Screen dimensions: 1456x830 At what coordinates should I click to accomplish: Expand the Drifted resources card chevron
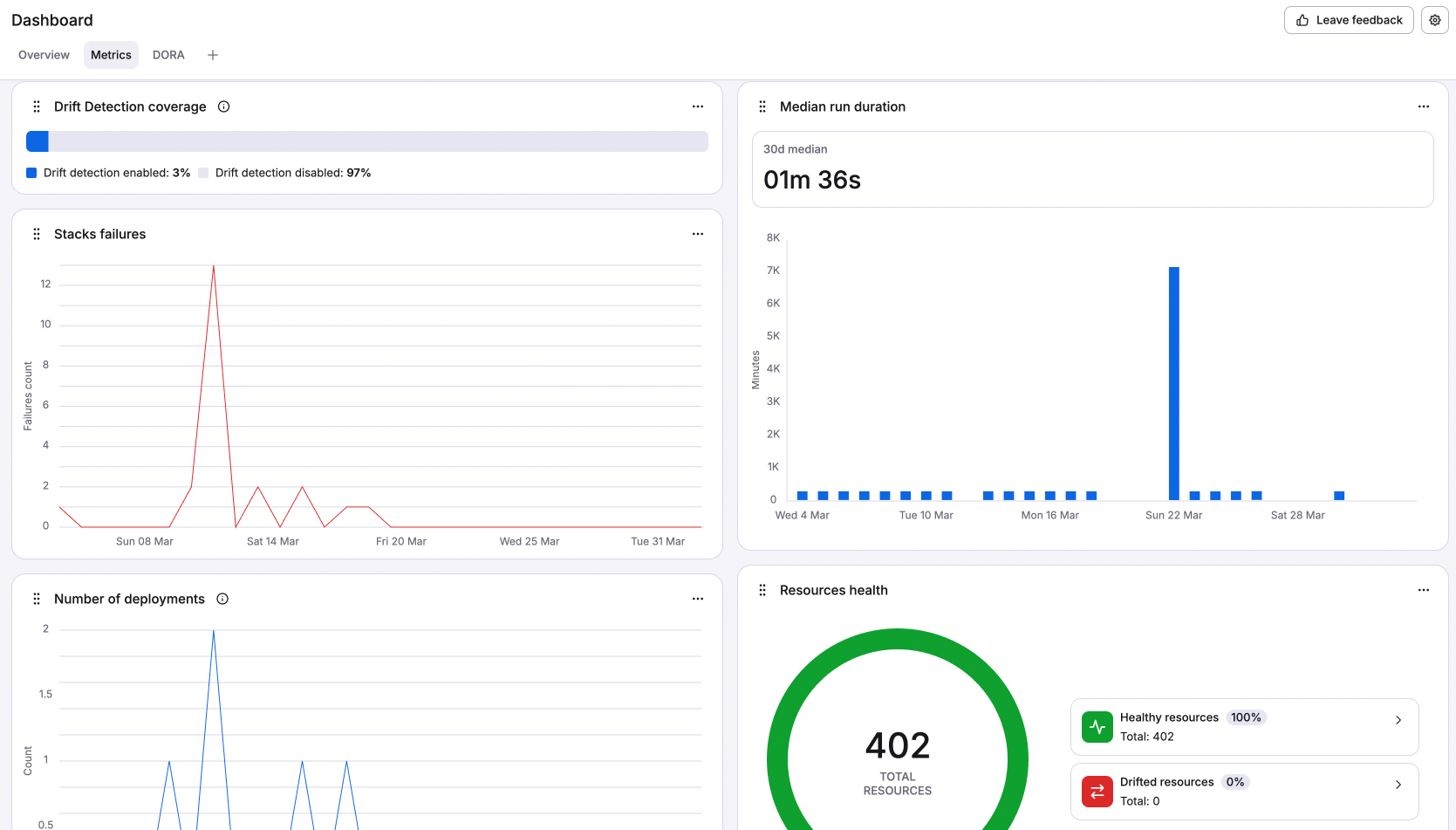click(1398, 784)
